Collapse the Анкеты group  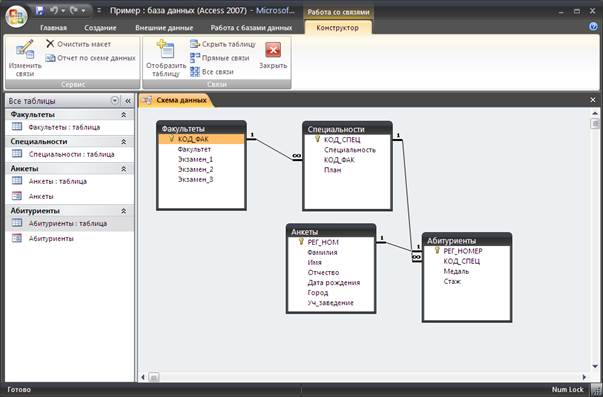123,168
